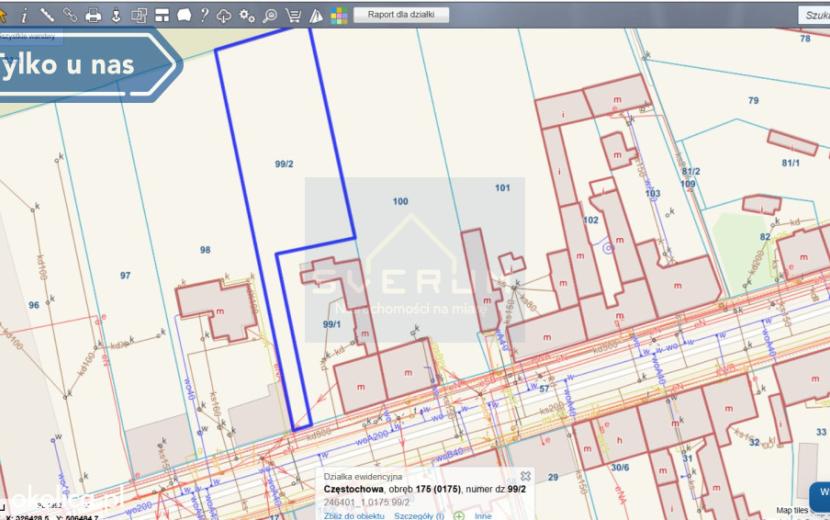The image size is (830, 520).
Task: Click the printer icon in toolbar
Action: 93,15
